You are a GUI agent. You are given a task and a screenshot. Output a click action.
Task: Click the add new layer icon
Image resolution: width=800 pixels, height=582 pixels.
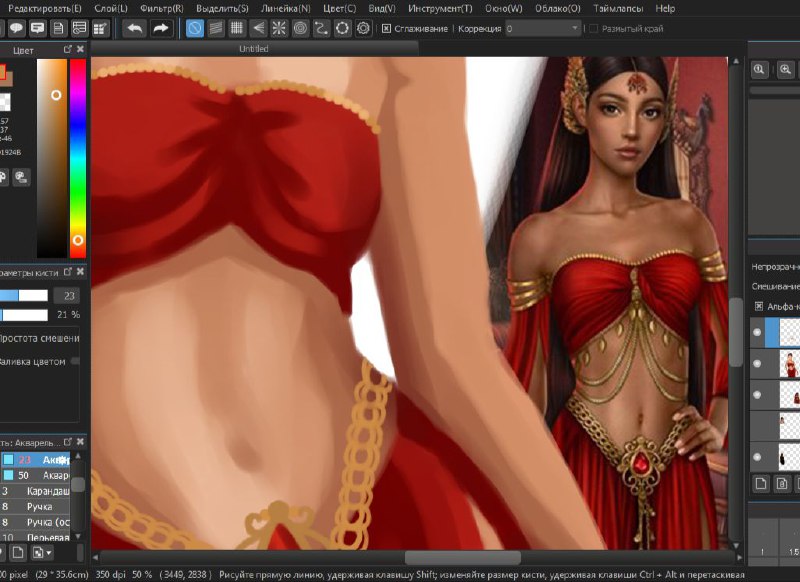click(x=761, y=483)
